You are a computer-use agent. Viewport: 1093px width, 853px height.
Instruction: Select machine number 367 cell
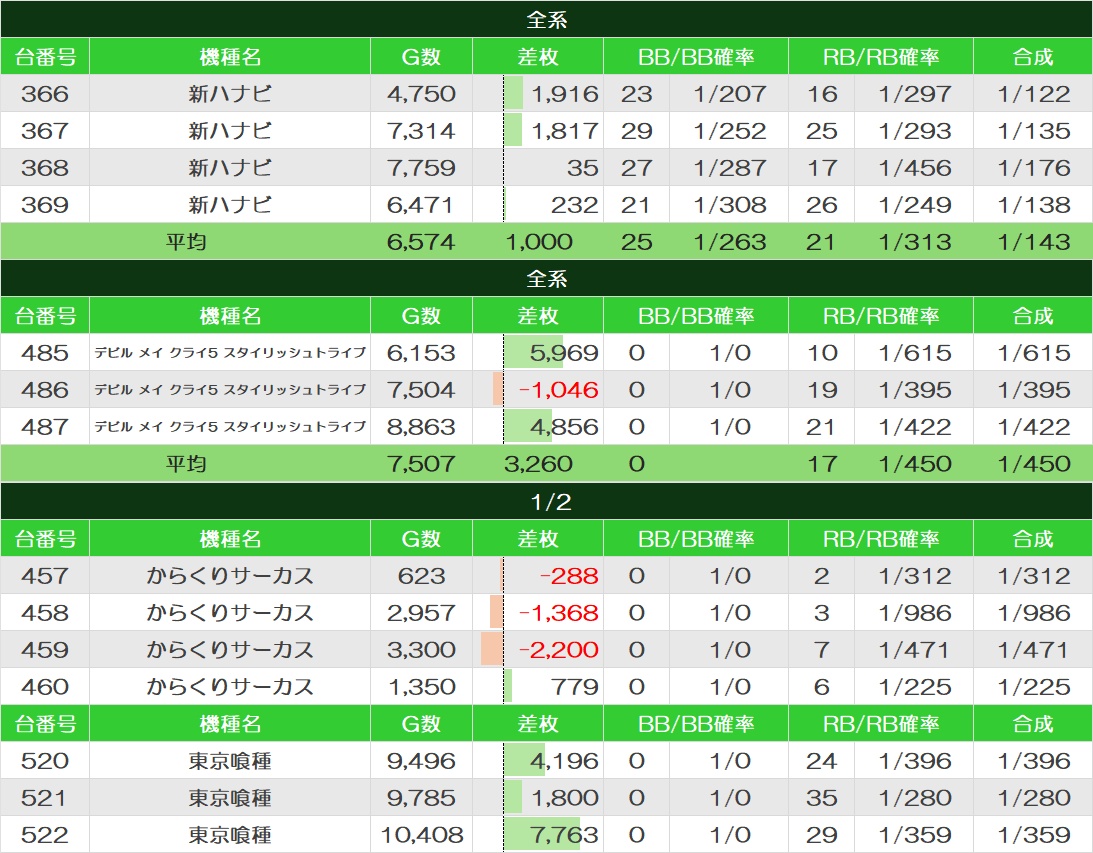[45, 130]
